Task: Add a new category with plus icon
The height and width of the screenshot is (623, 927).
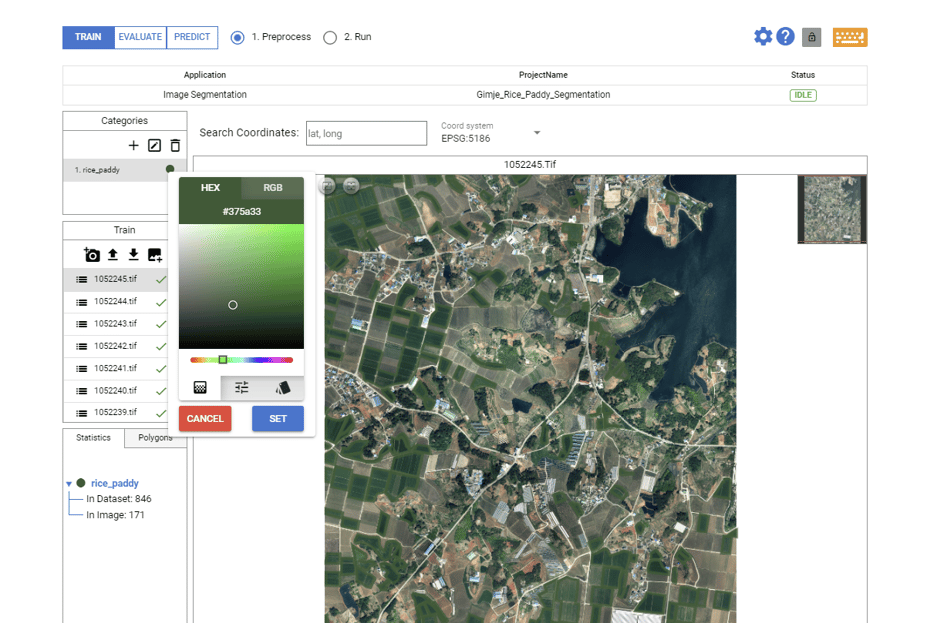Action: click(x=134, y=146)
